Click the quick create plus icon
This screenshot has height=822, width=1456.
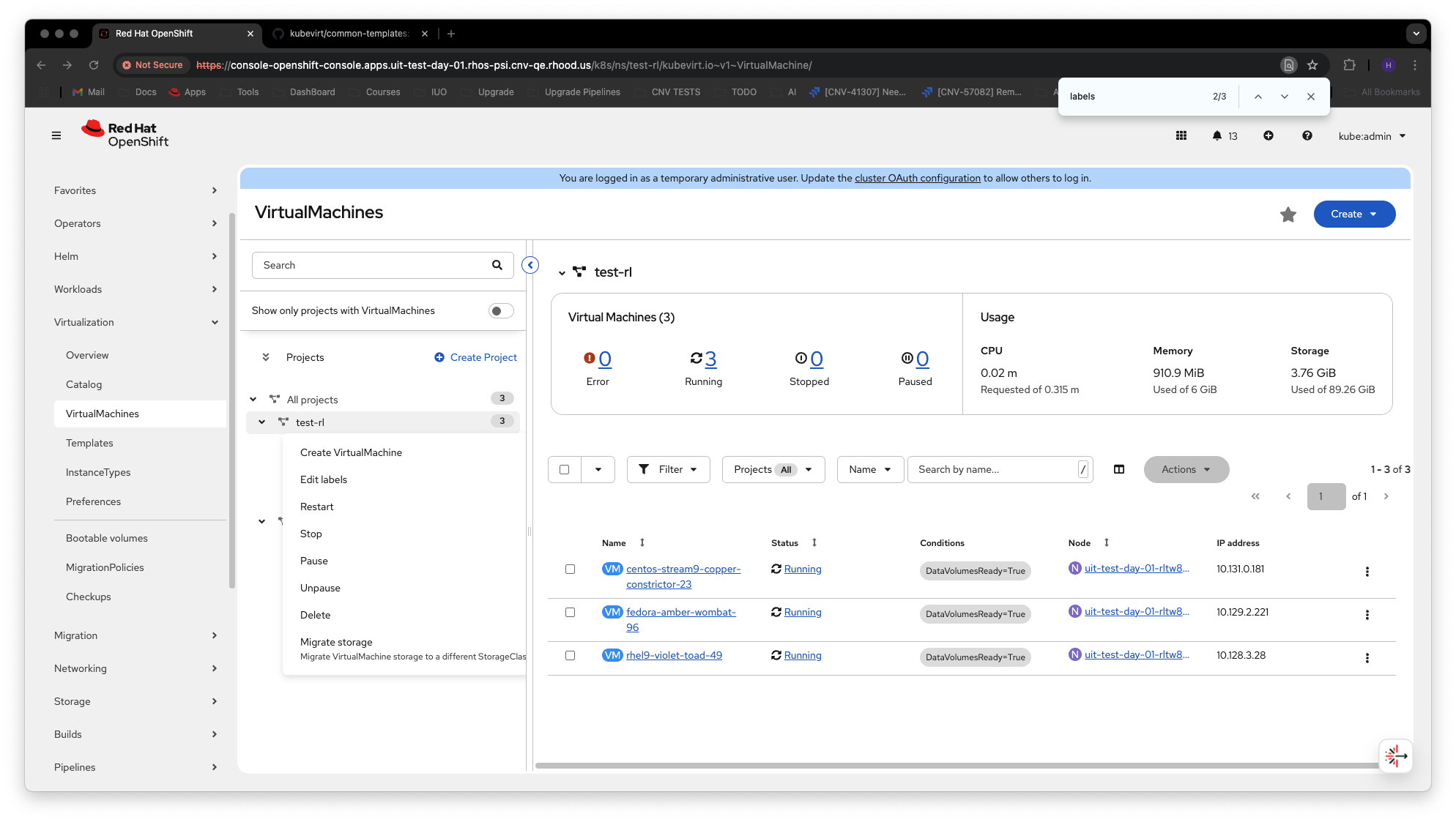(x=1269, y=135)
